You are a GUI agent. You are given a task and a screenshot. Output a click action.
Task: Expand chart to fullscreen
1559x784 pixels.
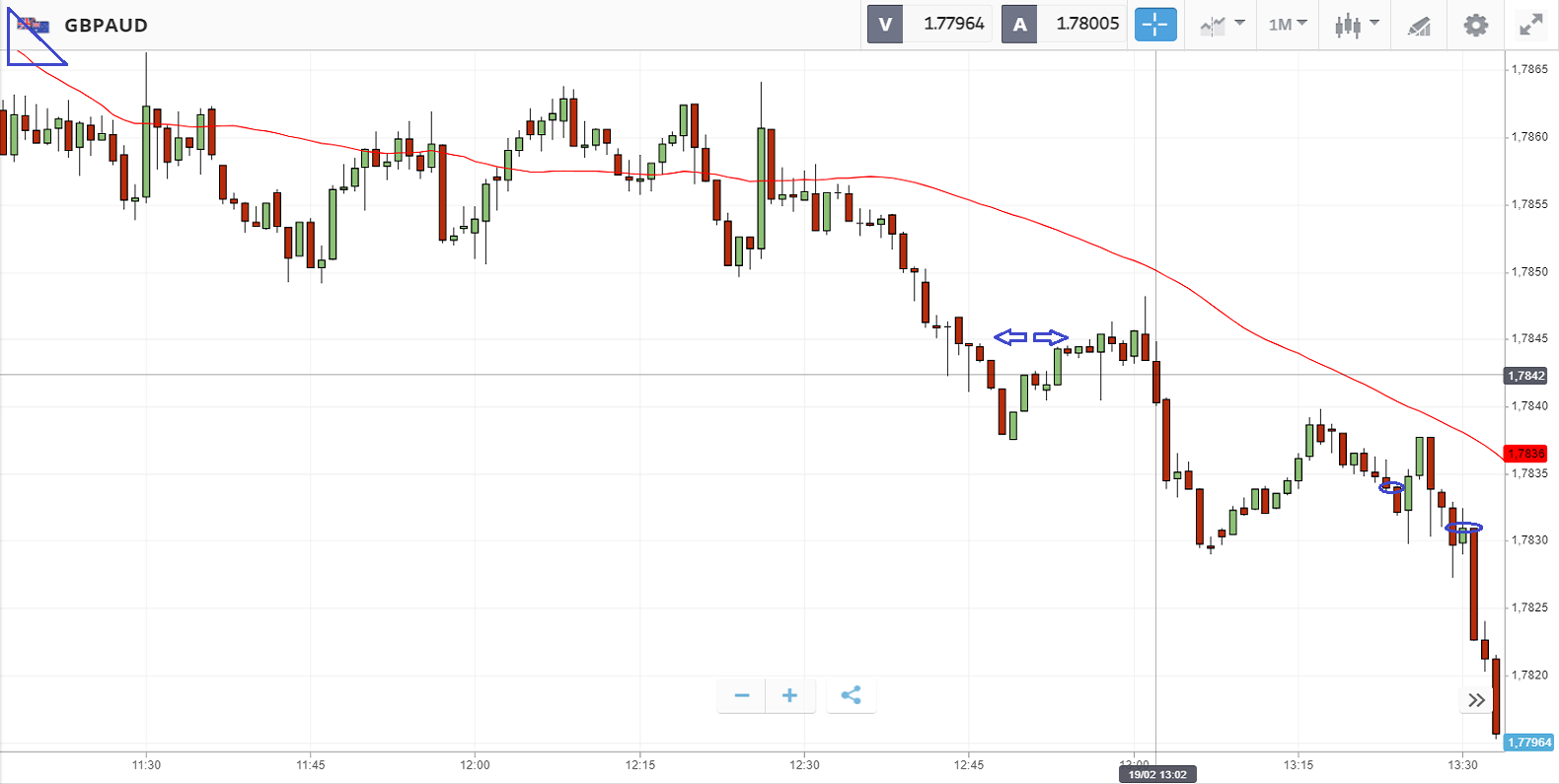pyautogui.click(x=1530, y=25)
